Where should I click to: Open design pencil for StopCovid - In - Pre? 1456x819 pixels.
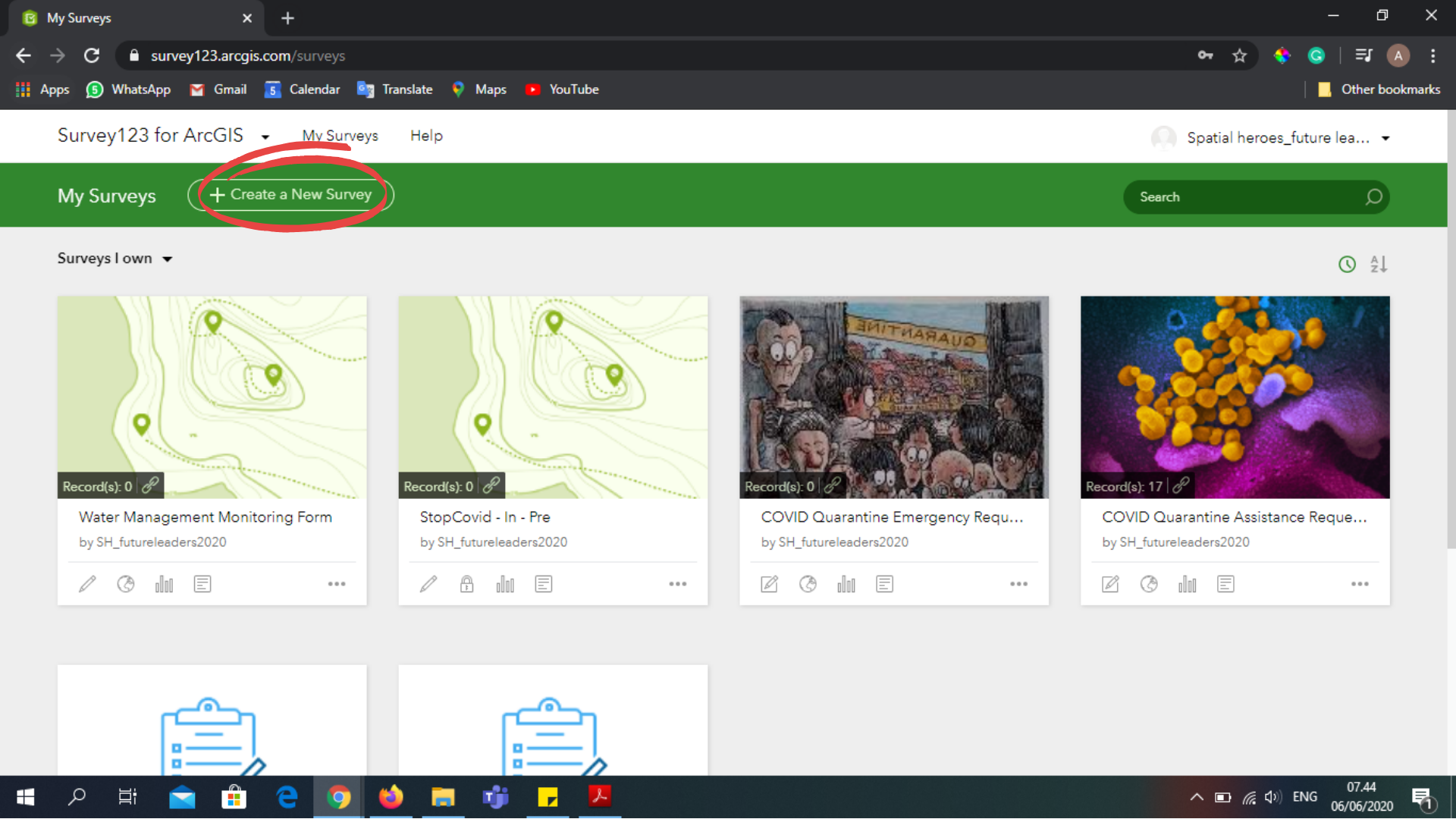429,584
